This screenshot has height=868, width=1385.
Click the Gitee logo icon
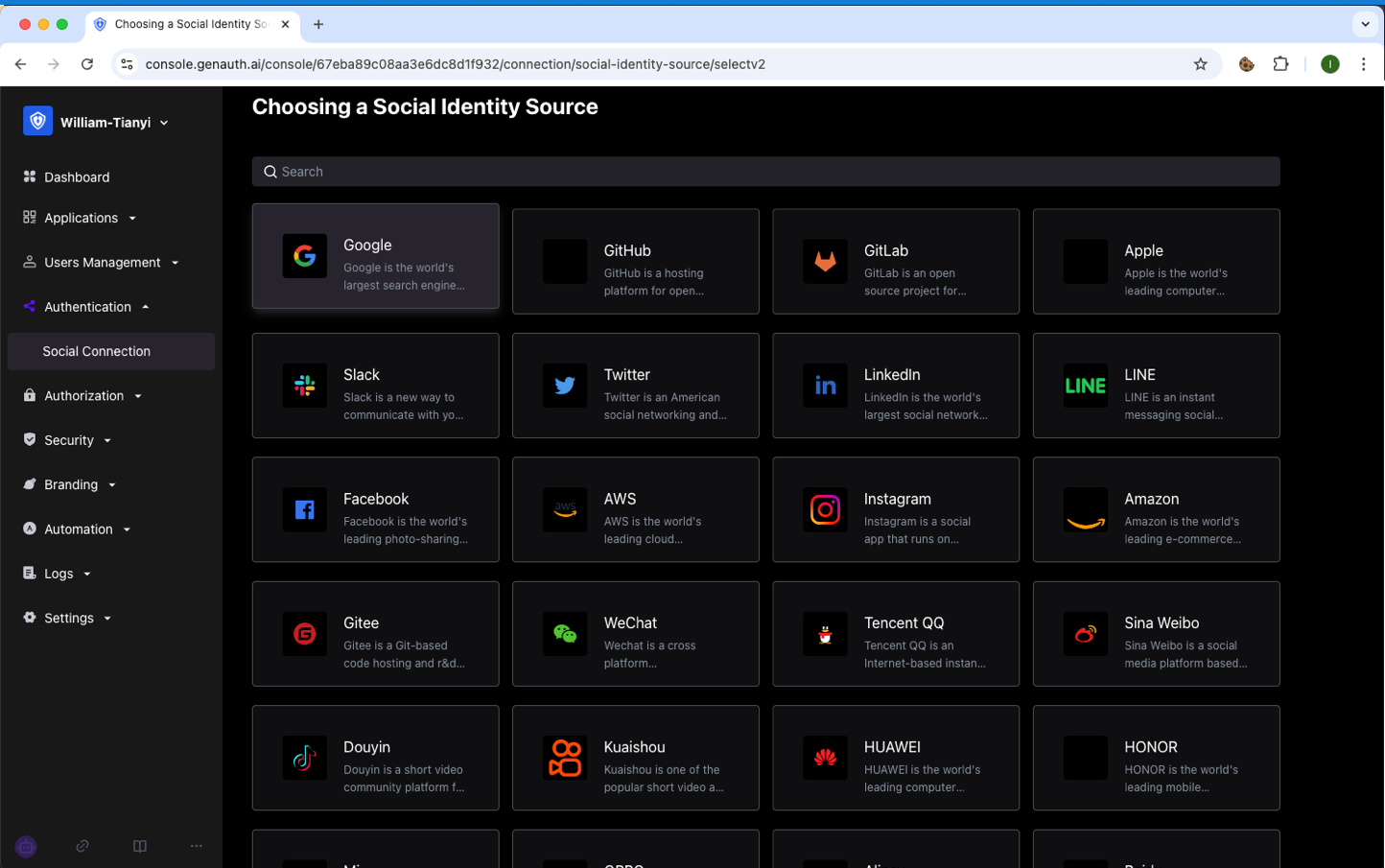305,634
